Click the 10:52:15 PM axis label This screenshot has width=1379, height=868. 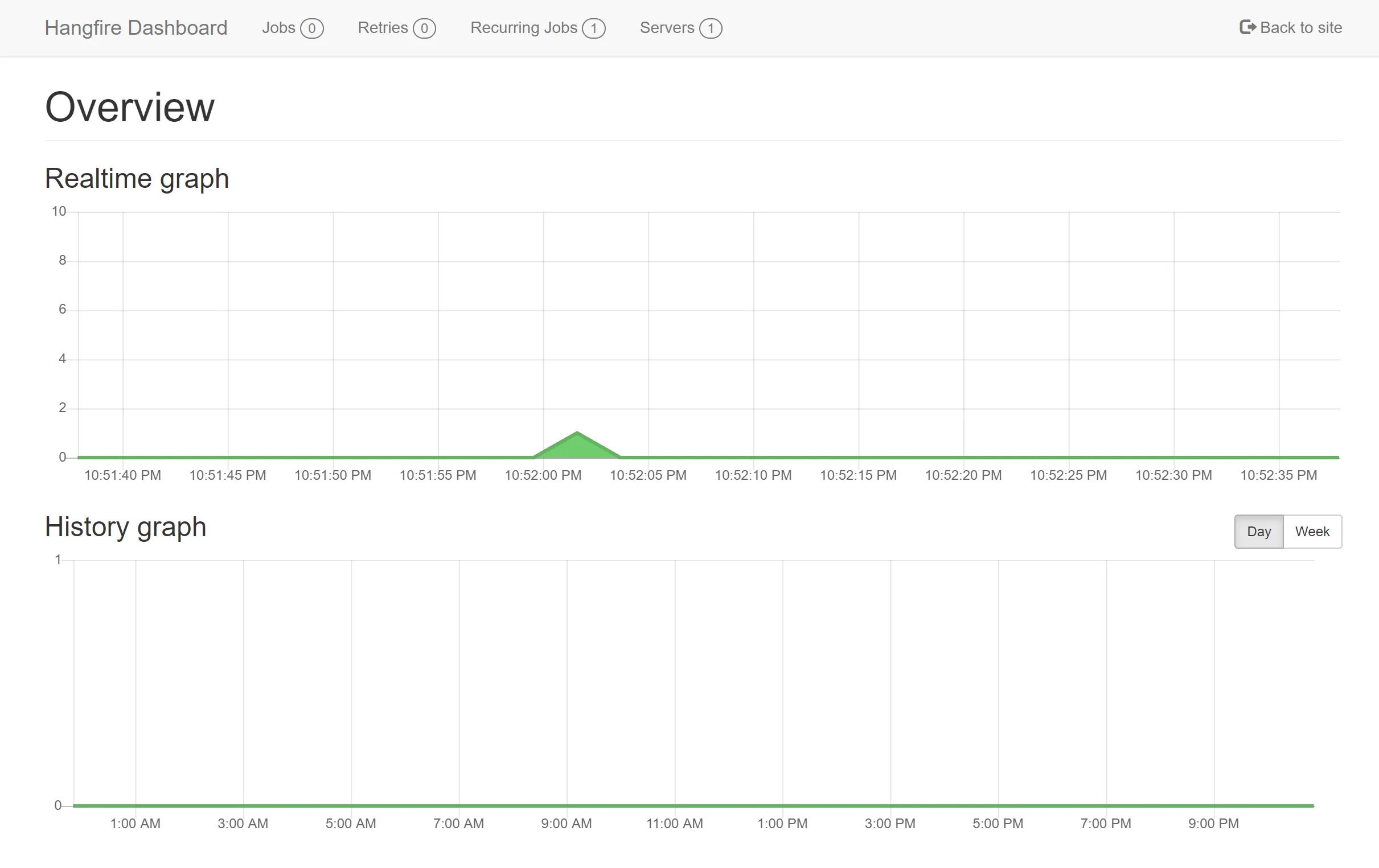coord(859,475)
